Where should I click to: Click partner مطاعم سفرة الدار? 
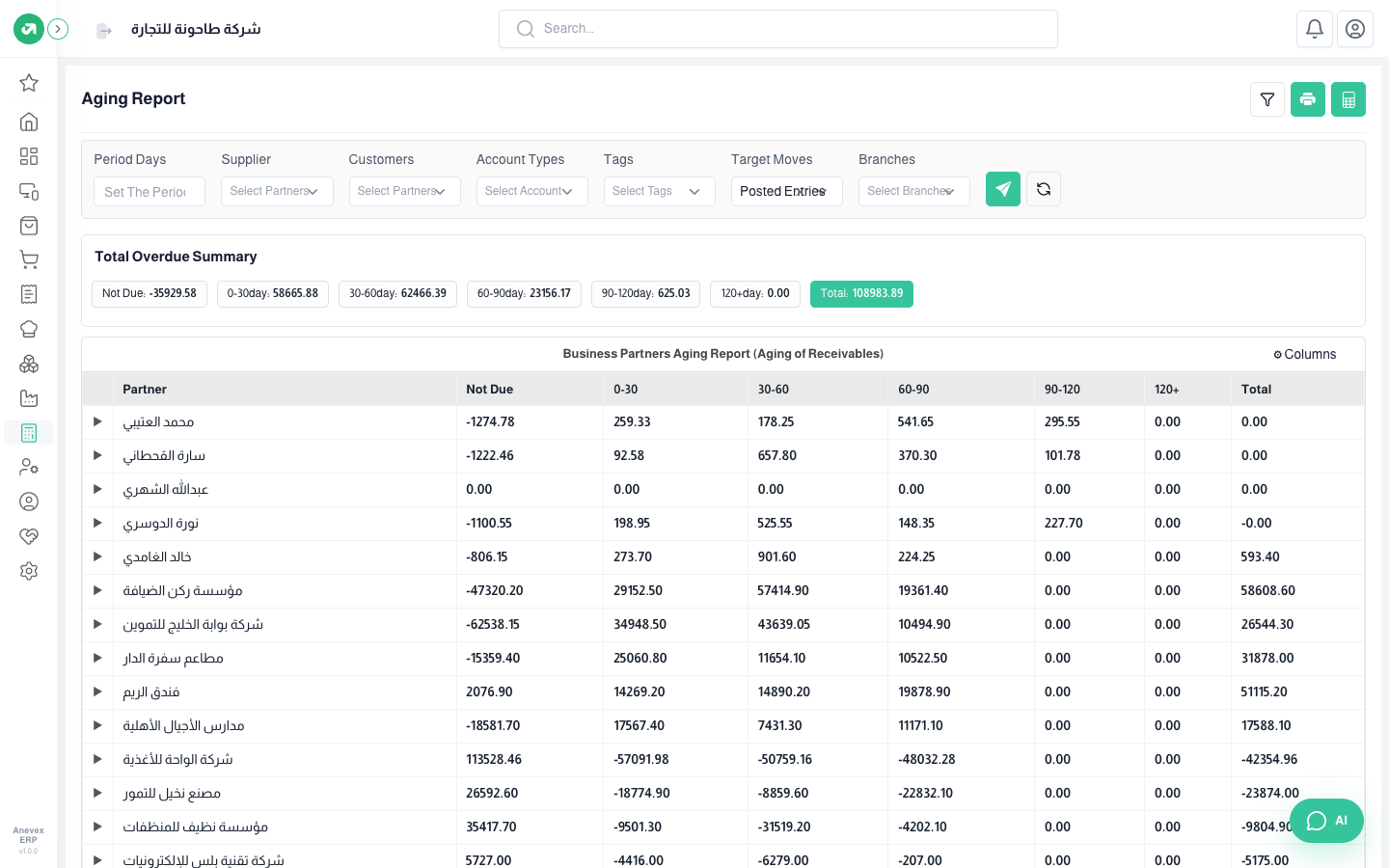click(173, 658)
